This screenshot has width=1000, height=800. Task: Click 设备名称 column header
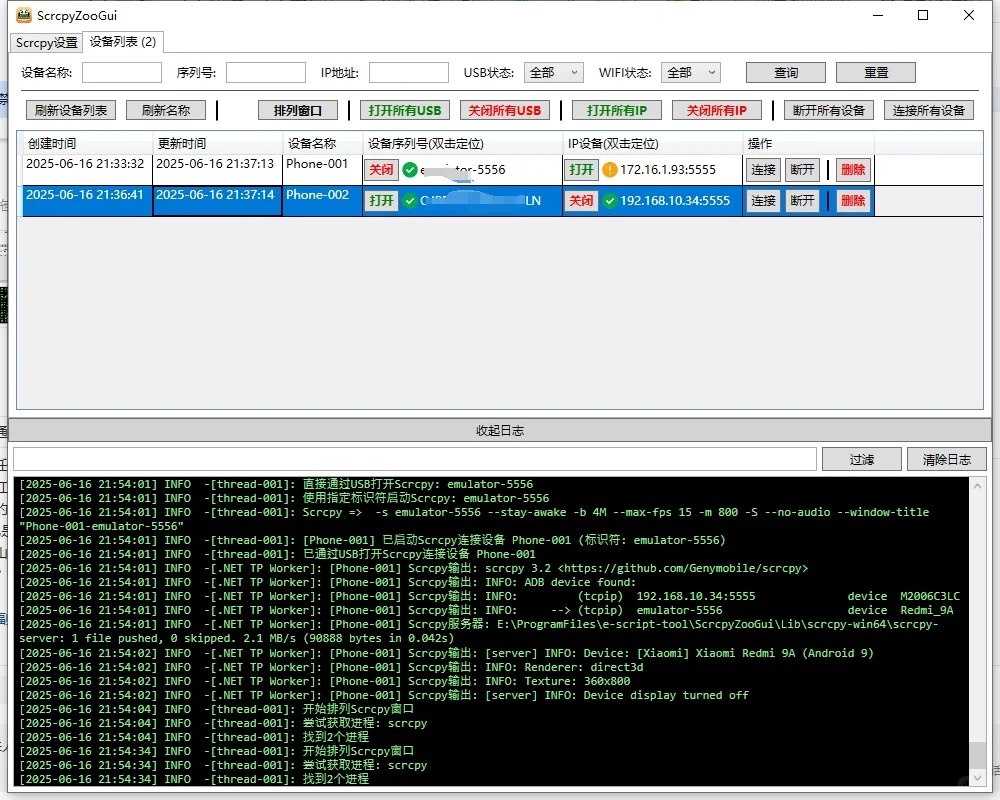[x=323, y=144]
